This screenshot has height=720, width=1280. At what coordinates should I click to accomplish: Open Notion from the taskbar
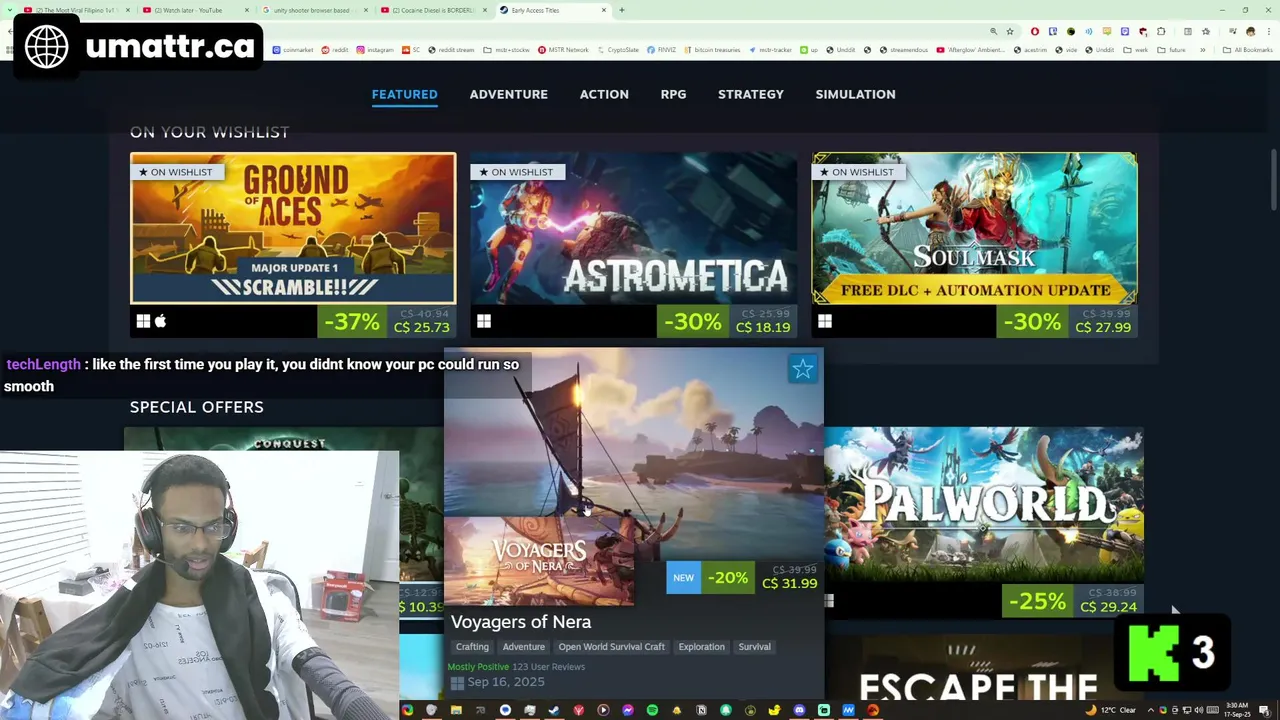point(701,710)
